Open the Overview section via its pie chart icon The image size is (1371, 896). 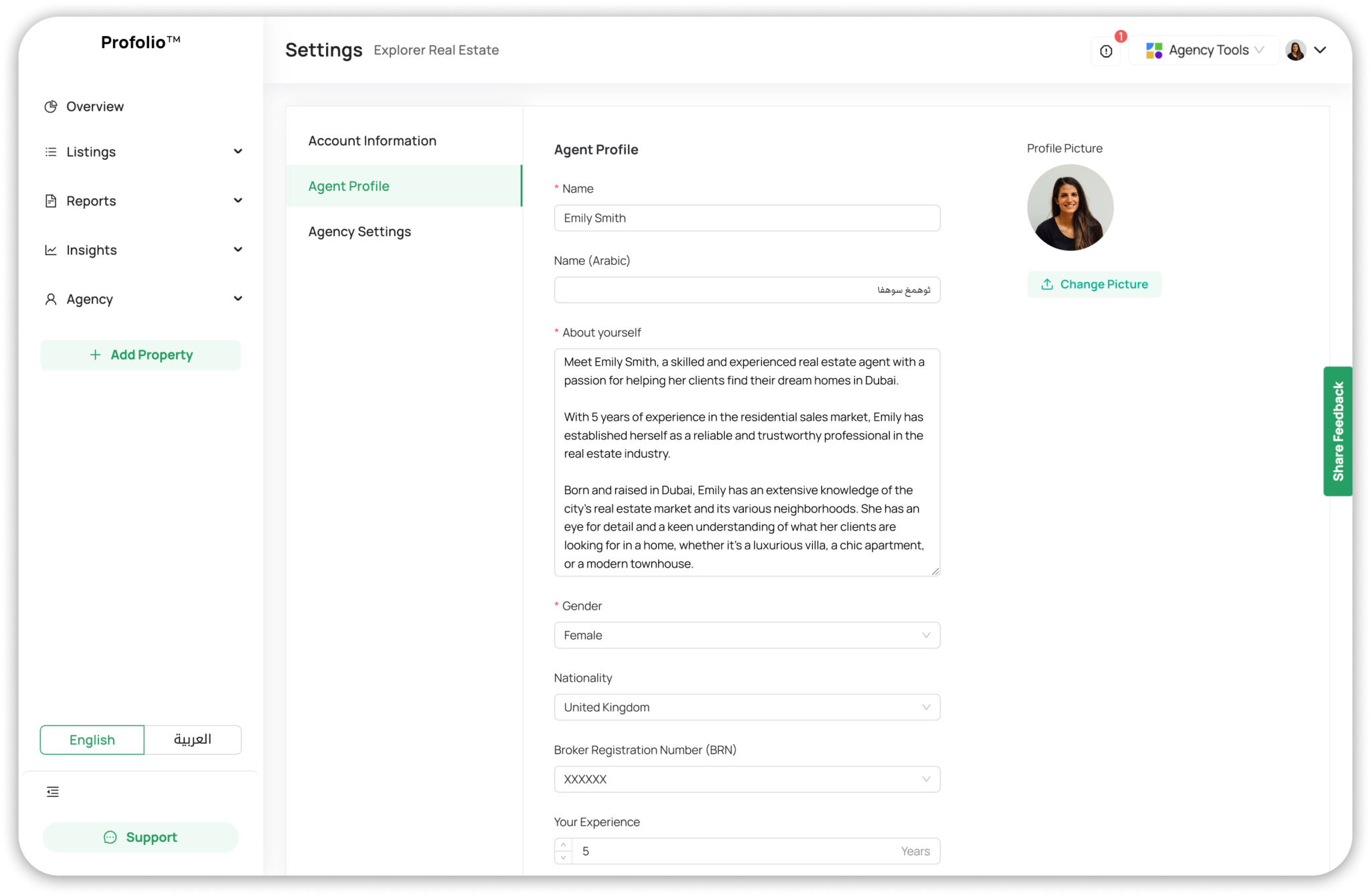click(52, 106)
